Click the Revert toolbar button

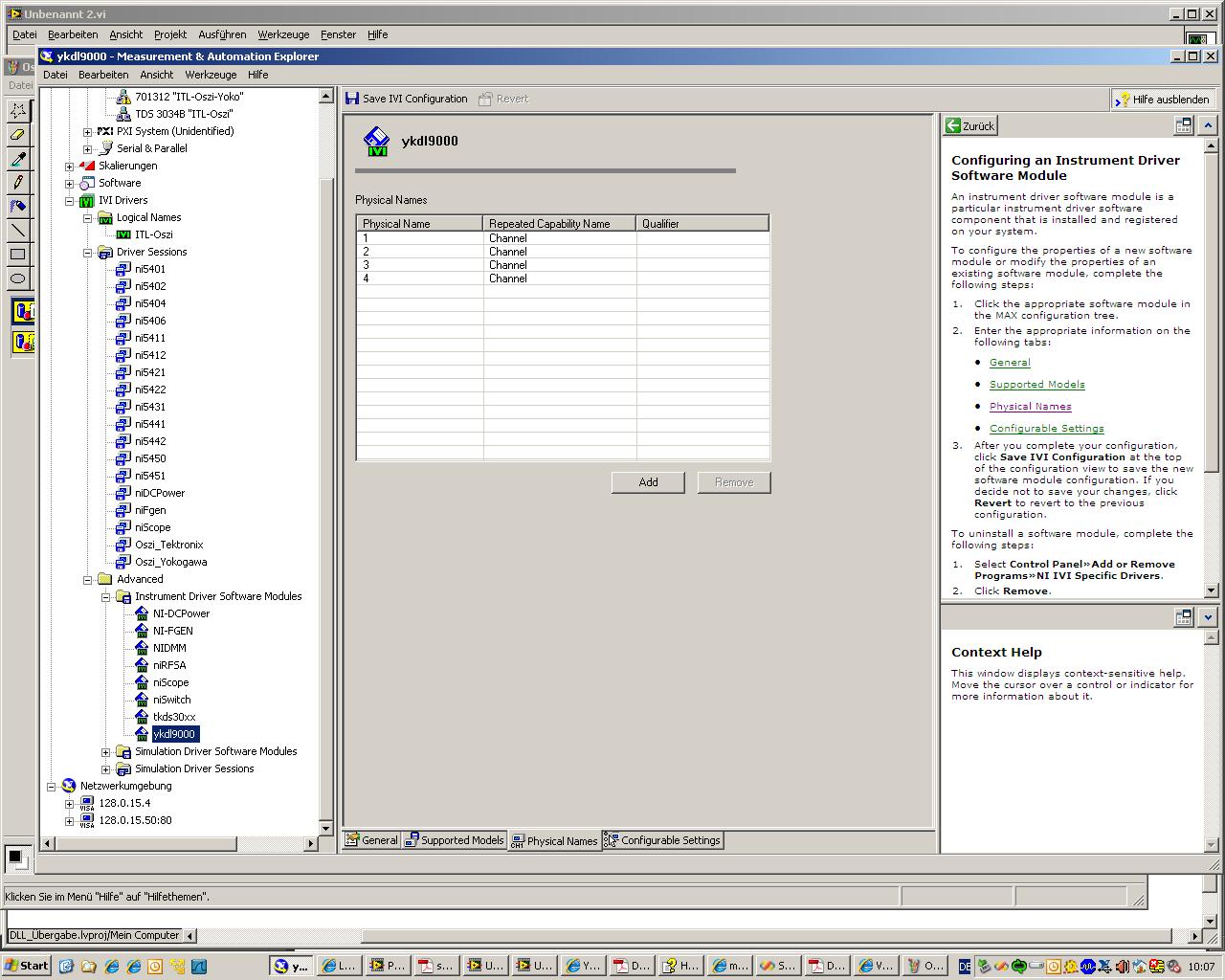[503, 99]
